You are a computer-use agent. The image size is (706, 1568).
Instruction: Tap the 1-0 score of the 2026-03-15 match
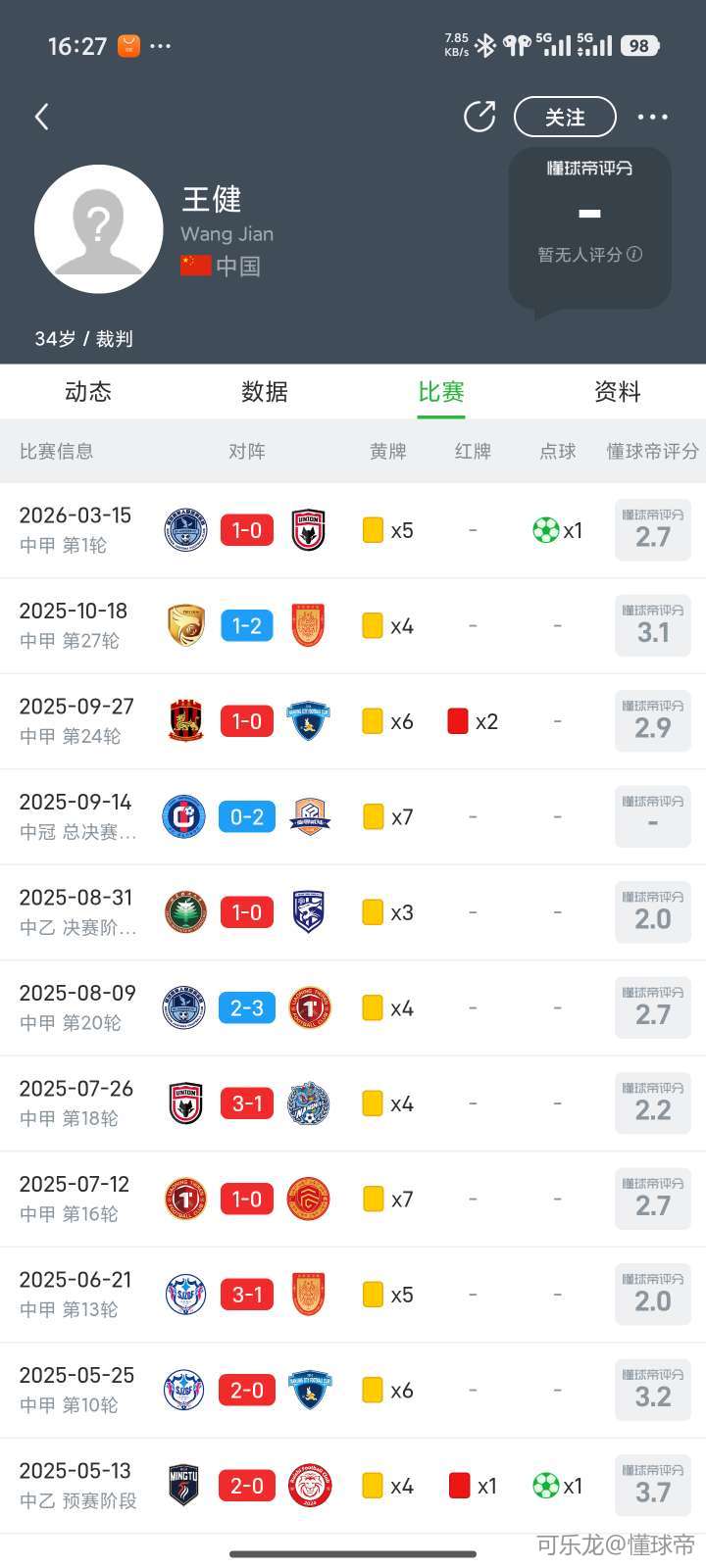pyautogui.click(x=246, y=530)
